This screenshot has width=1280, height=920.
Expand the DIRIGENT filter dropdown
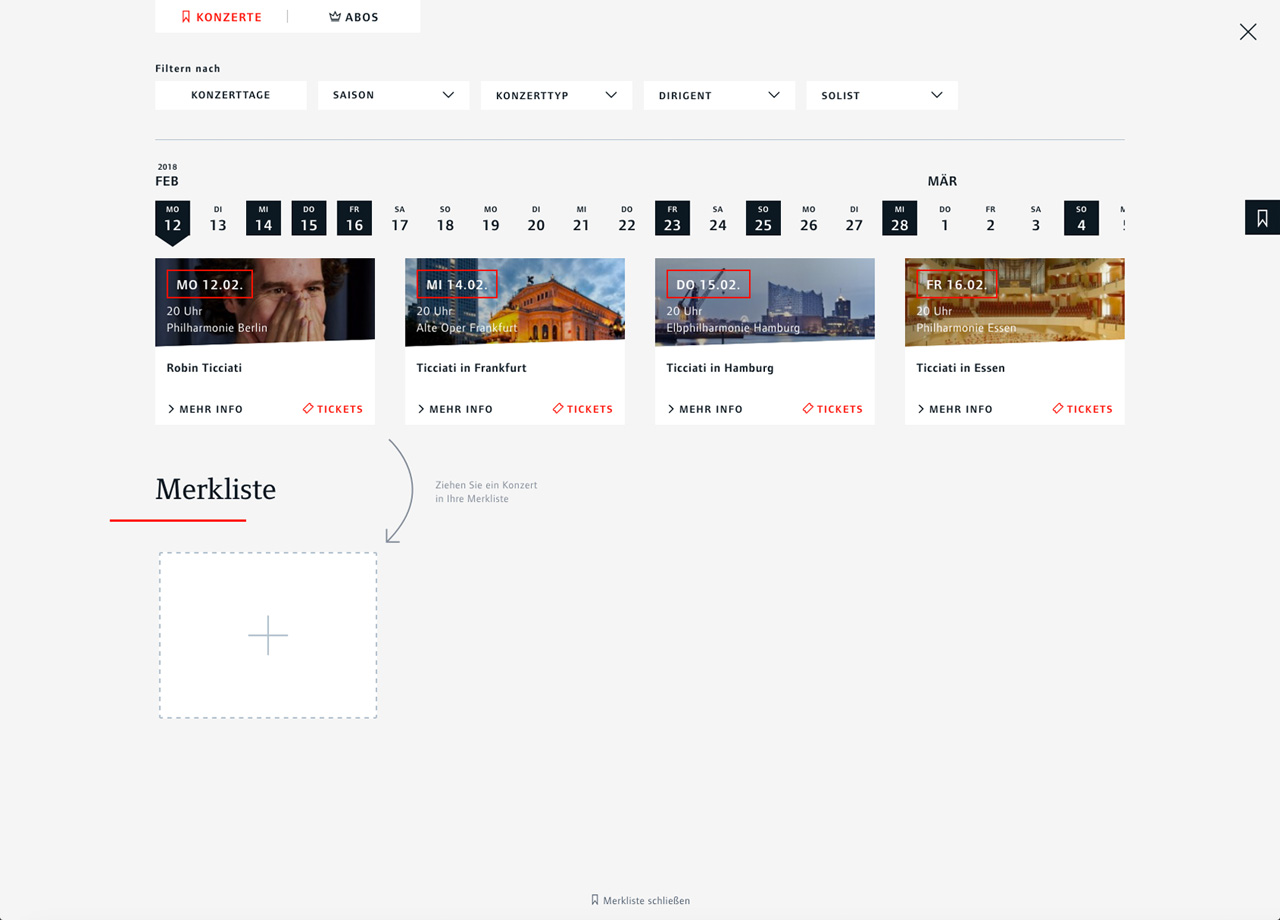tap(720, 95)
